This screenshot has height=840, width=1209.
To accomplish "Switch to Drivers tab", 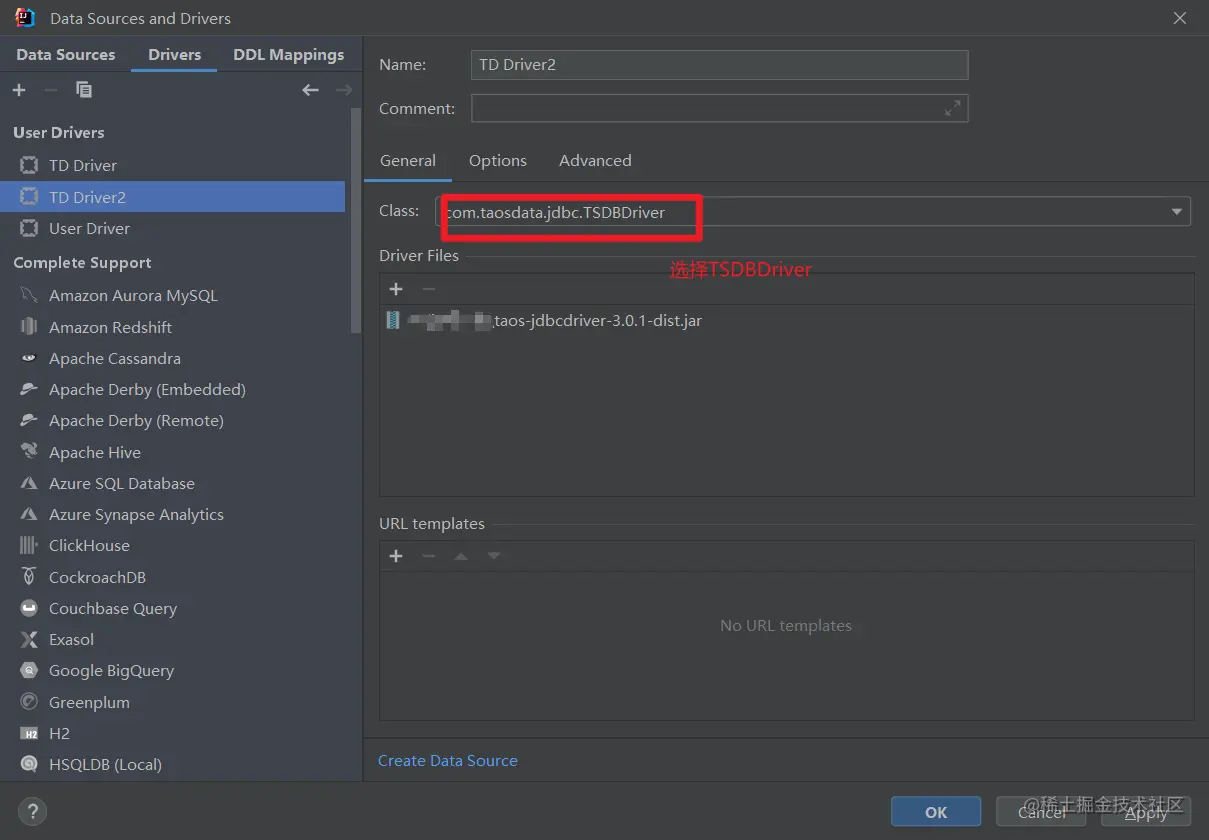I will pos(175,55).
